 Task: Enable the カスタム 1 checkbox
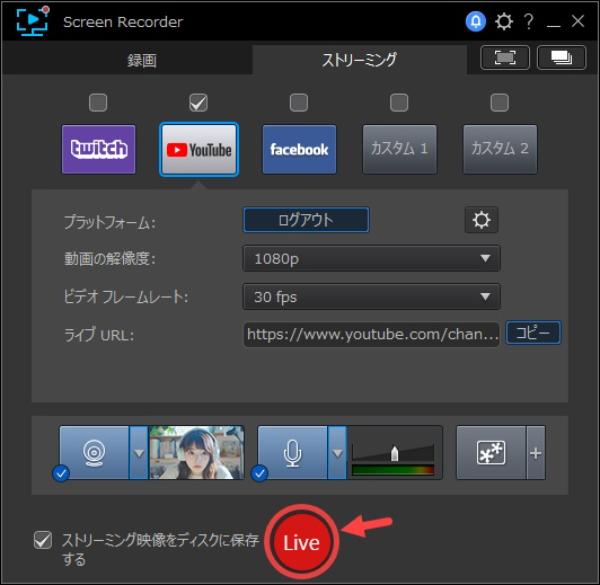399,103
